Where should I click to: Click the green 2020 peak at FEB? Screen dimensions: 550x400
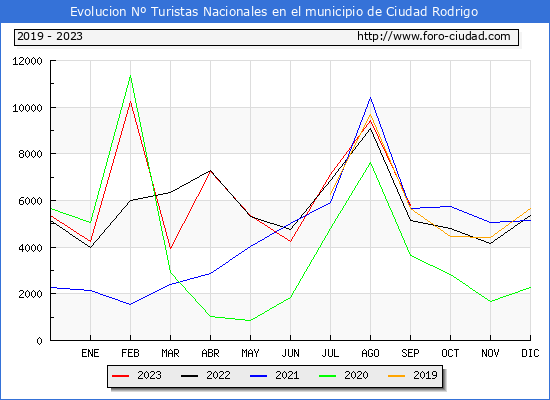pos(130,75)
